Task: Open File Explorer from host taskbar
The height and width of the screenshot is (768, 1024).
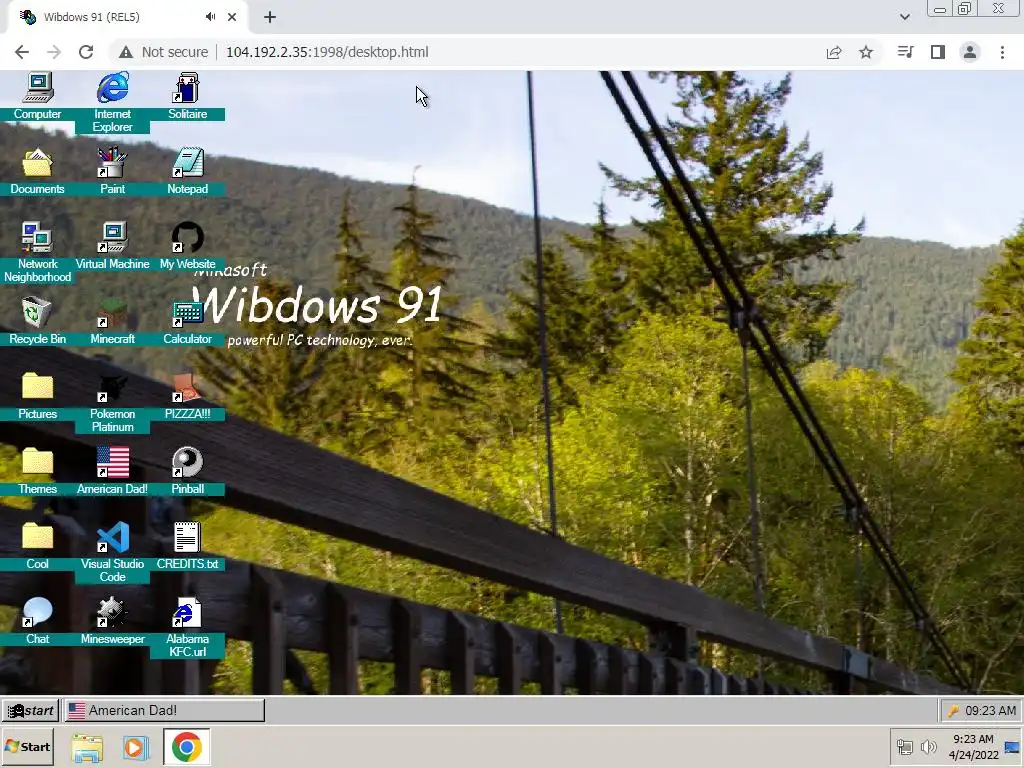Action: click(x=87, y=747)
